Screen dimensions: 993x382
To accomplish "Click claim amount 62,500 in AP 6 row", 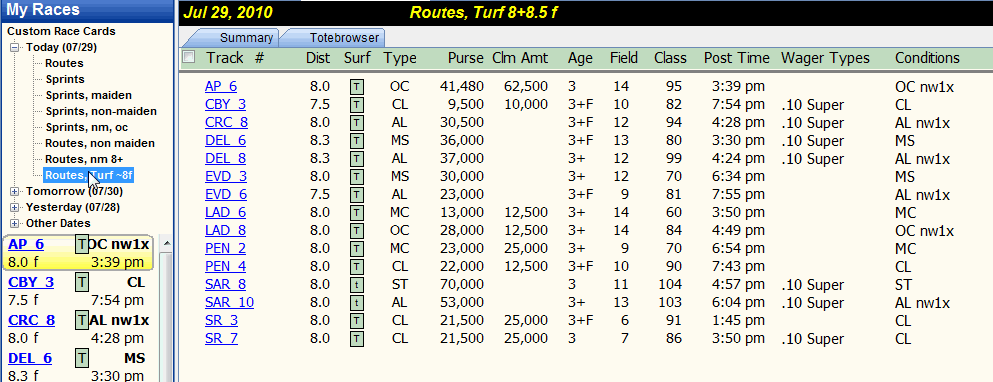I will (x=526, y=87).
